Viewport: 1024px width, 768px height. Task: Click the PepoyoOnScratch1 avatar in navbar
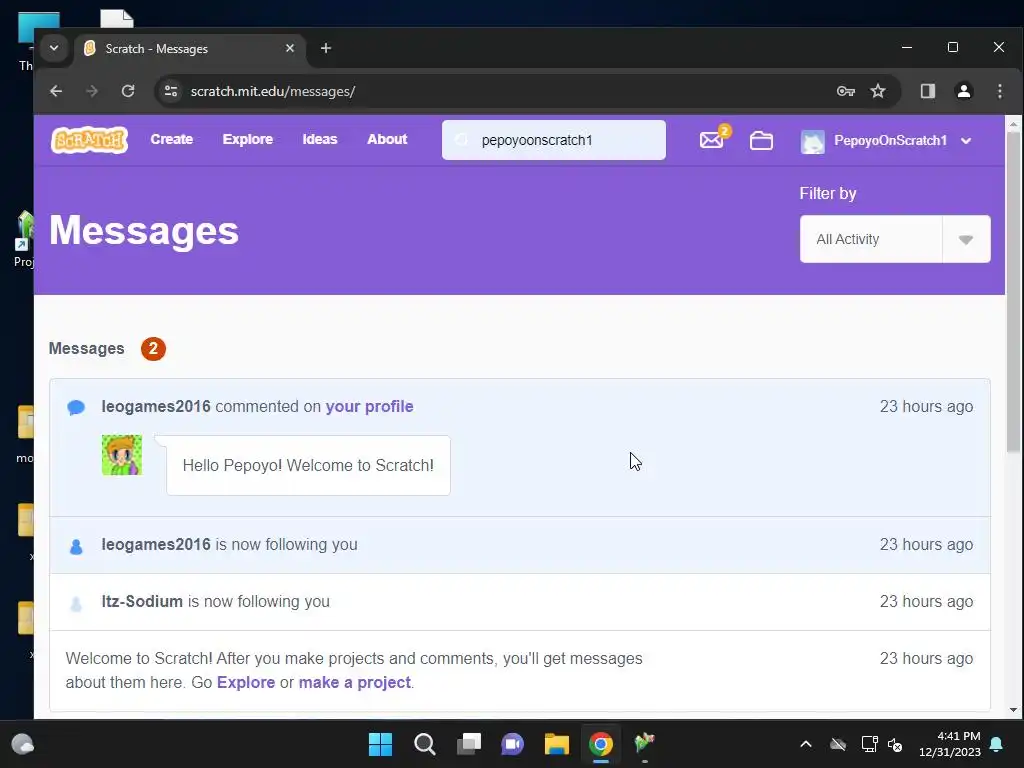point(812,141)
